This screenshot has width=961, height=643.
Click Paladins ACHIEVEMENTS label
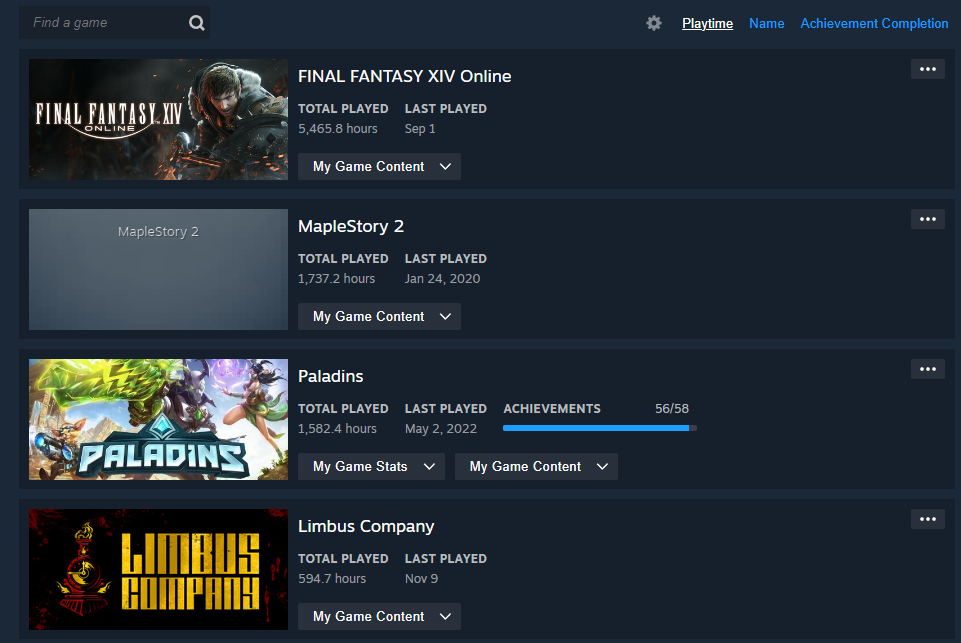552,409
